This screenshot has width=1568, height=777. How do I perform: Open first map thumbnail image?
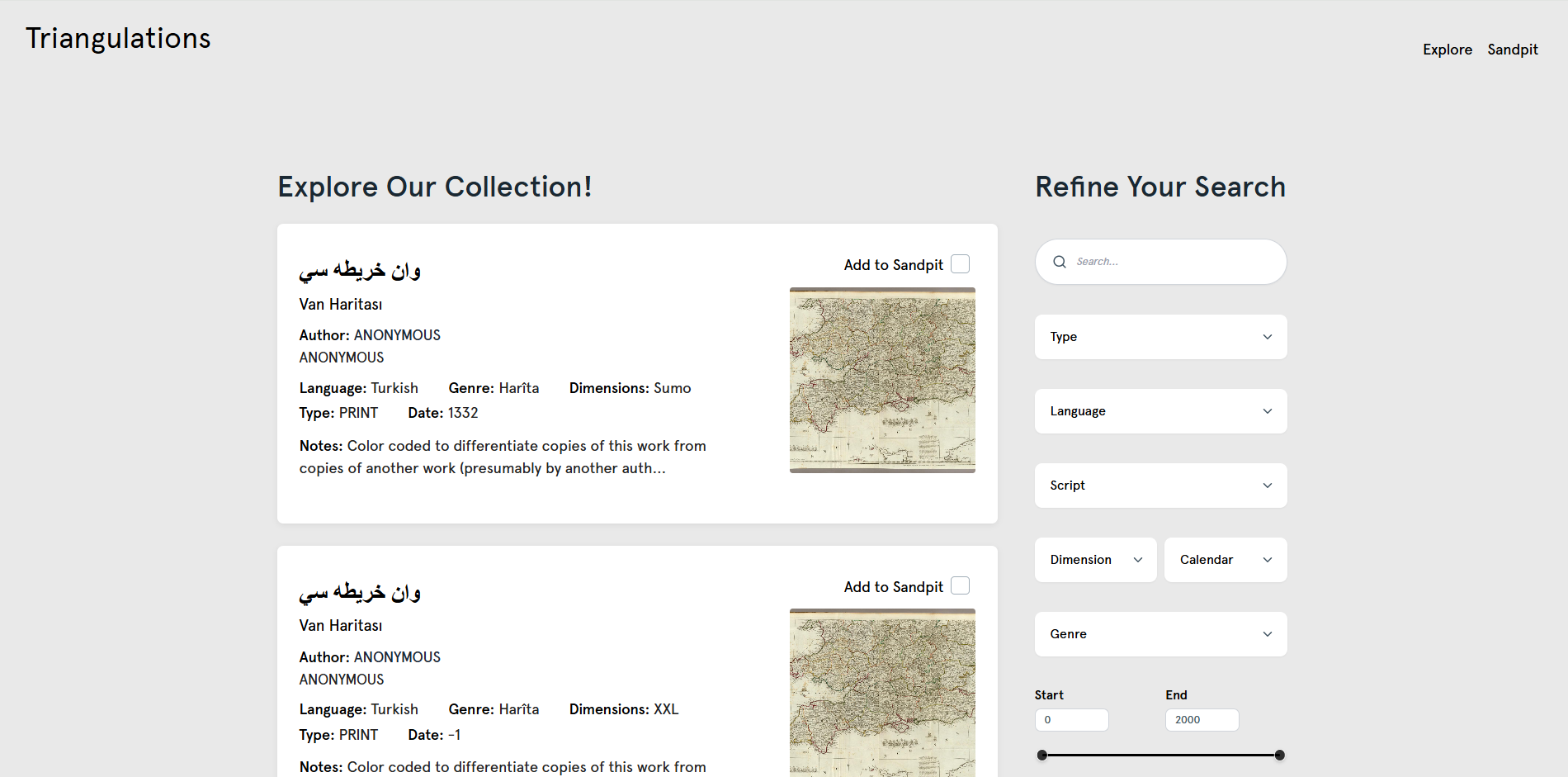(x=882, y=380)
